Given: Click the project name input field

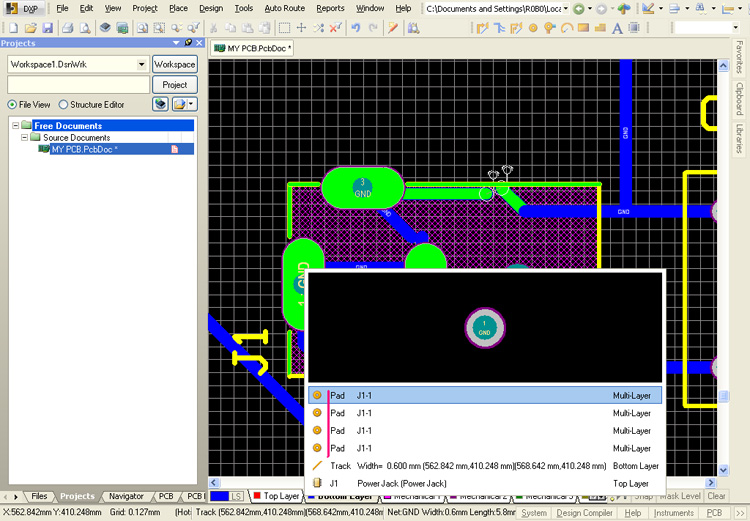Looking at the screenshot, I should [x=78, y=85].
